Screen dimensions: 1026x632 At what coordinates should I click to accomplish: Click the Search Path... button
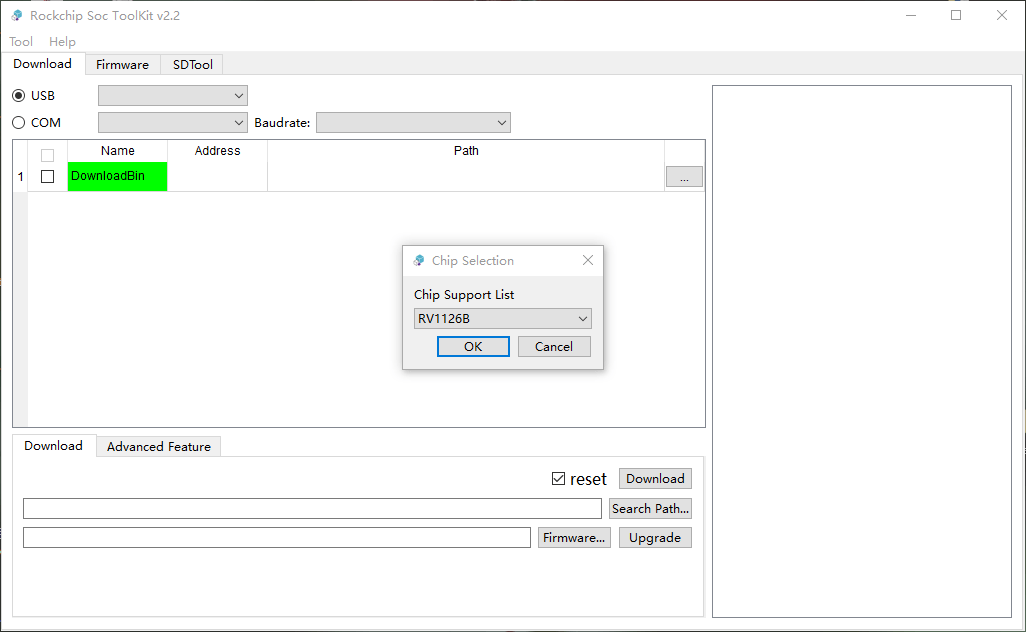(650, 508)
